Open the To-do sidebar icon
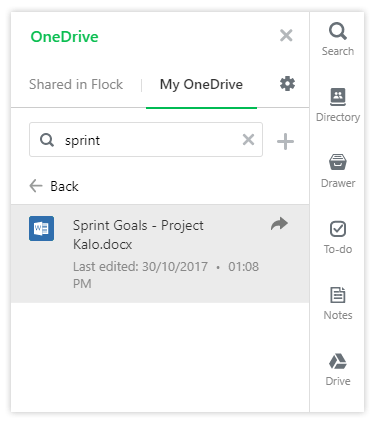Image resolution: width=375 pixels, height=424 pixels. [338, 237]
